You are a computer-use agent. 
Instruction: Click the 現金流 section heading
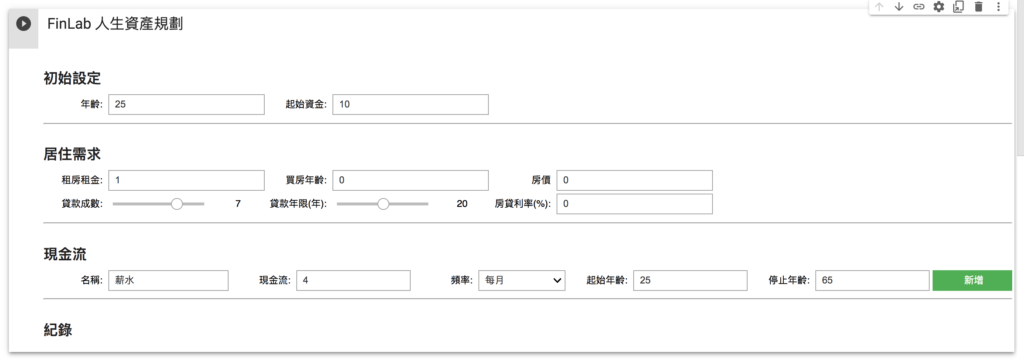click(65, 255)
